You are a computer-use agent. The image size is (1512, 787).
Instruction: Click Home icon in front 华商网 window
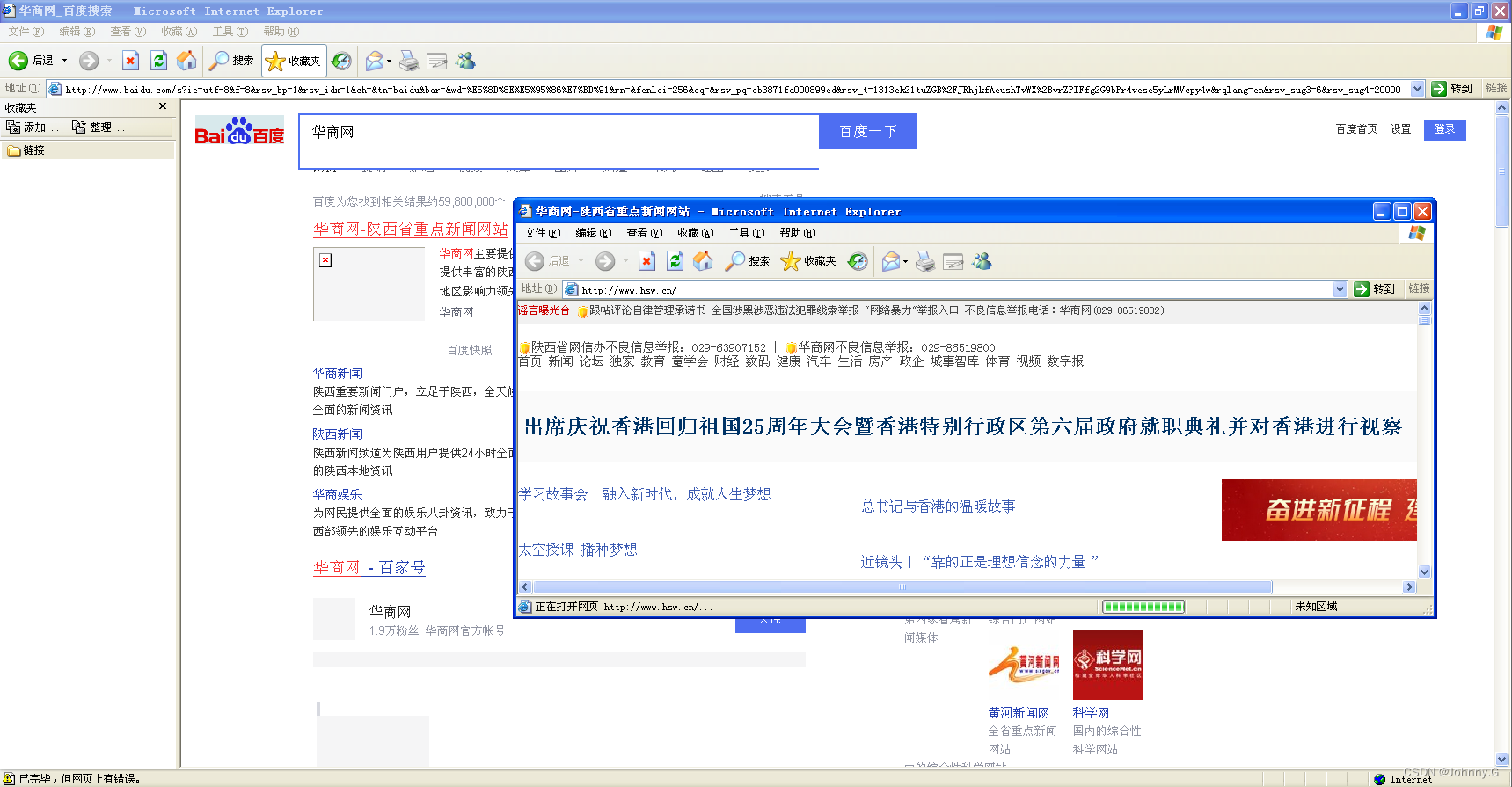pos(703,261)
